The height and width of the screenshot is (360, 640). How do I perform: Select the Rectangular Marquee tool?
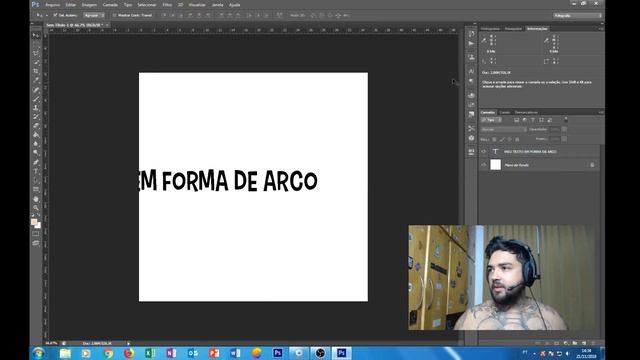36,44
